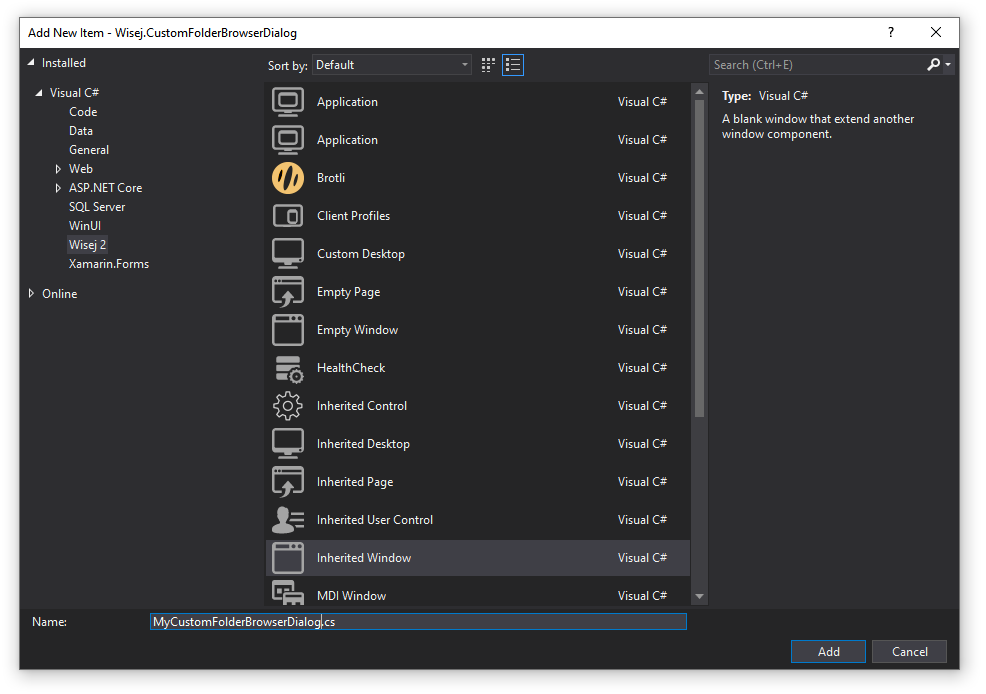Expand the Web tree node

[x=58, y=168]
